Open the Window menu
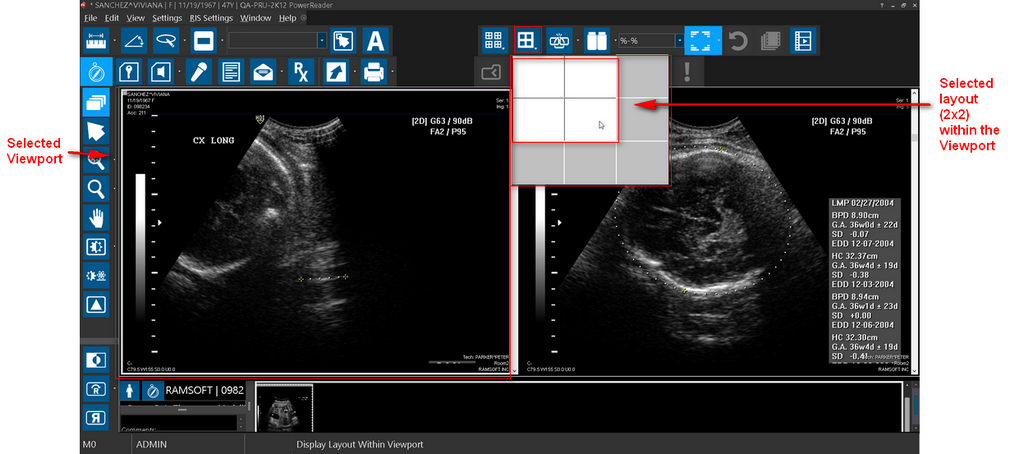Screen dimensions: 1024x454 (x=255, y=18)
